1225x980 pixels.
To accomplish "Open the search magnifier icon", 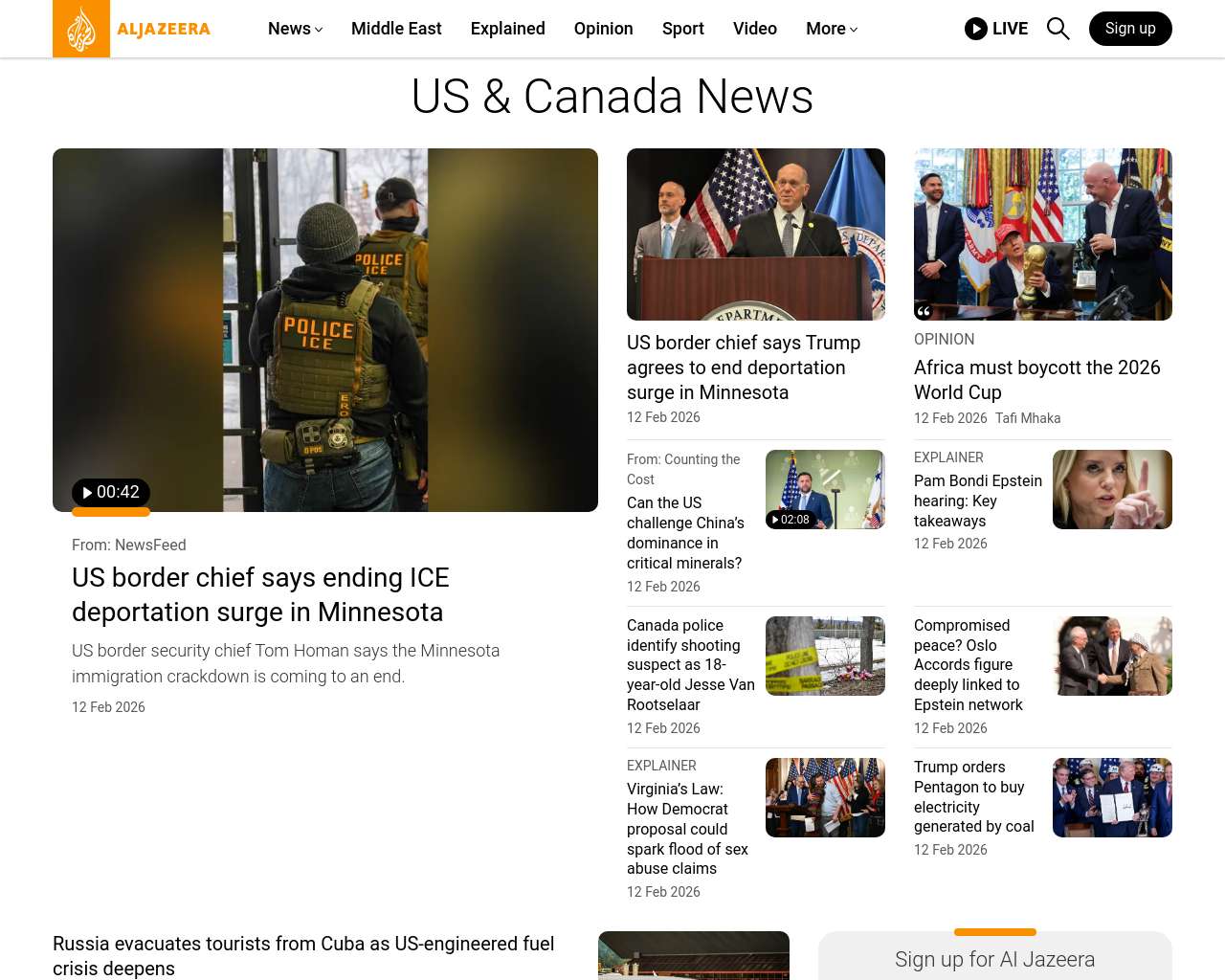I will (x=1058, y=29).
